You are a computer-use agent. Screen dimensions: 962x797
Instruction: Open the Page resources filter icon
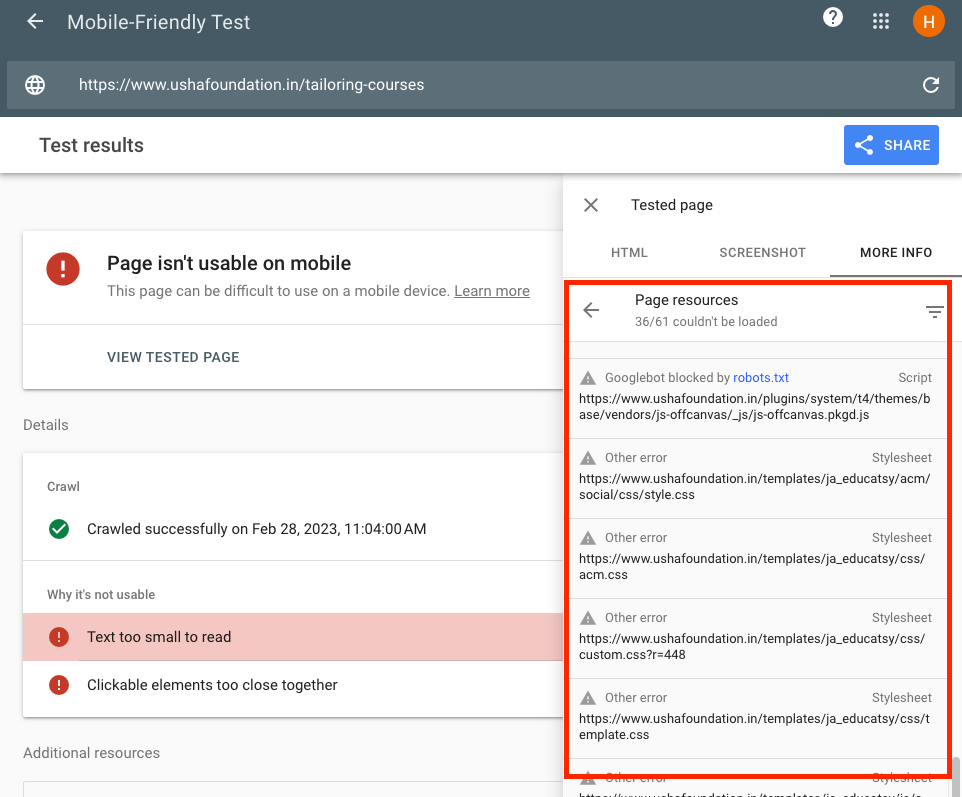(934, 312)
